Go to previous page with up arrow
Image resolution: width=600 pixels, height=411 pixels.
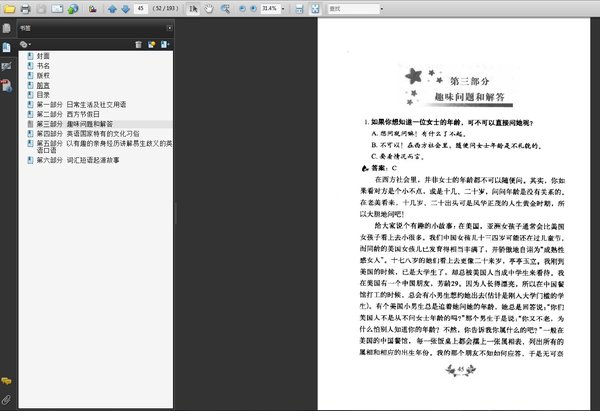click(x=111, y=9)
